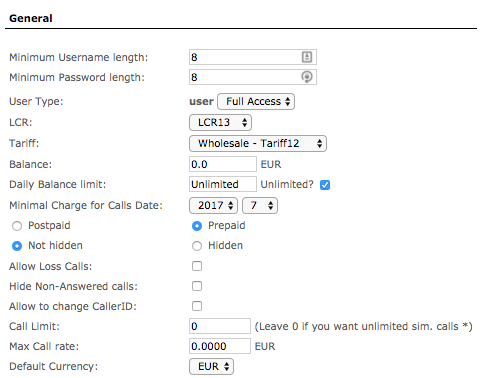
Task: Open the User Type Full Access dropdown
Action: pos(256,101)
